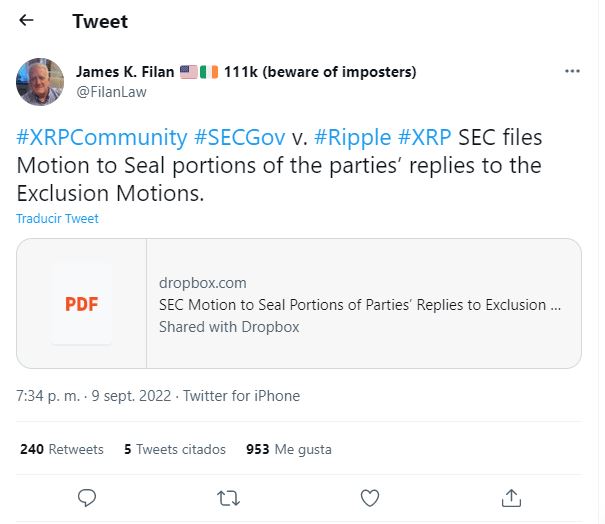Click the back arrow icon
The image size is (605, 524).
(26, 21)
